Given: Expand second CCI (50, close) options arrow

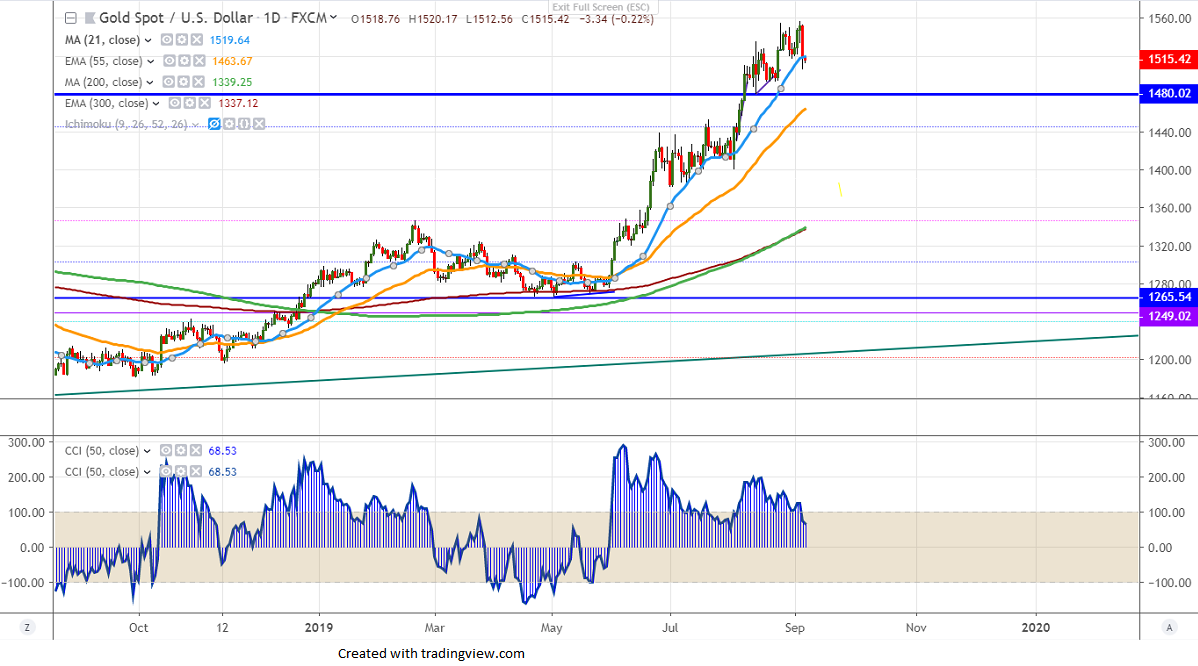Looking at the screenshot, I should click(147, 473).
